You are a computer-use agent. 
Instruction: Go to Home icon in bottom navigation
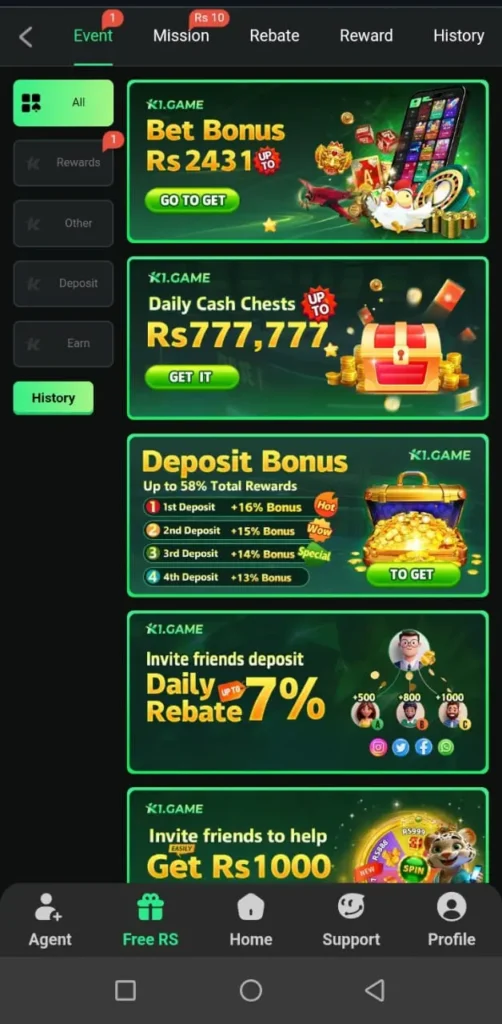pos(251,907)
